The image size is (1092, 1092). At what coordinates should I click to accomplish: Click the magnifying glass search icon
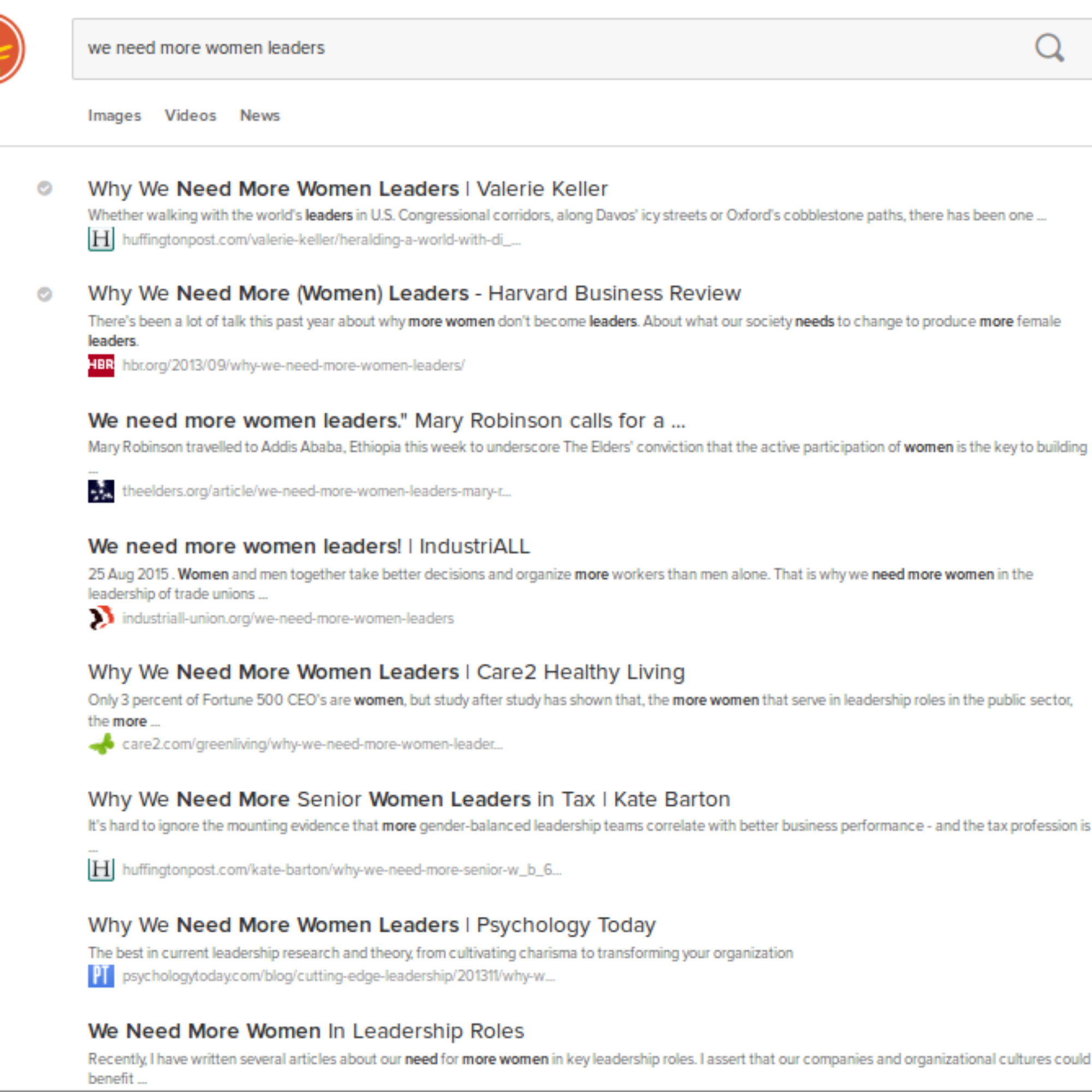1049,48
